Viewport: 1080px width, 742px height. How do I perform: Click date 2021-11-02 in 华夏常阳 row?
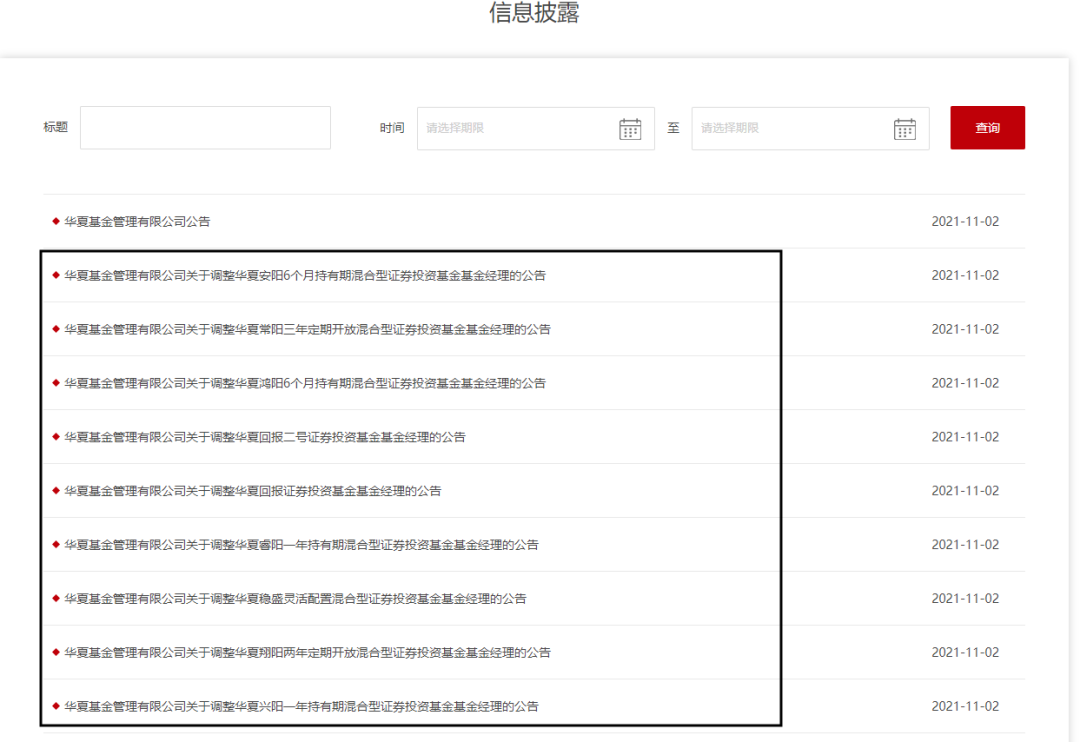coord(965,329)
